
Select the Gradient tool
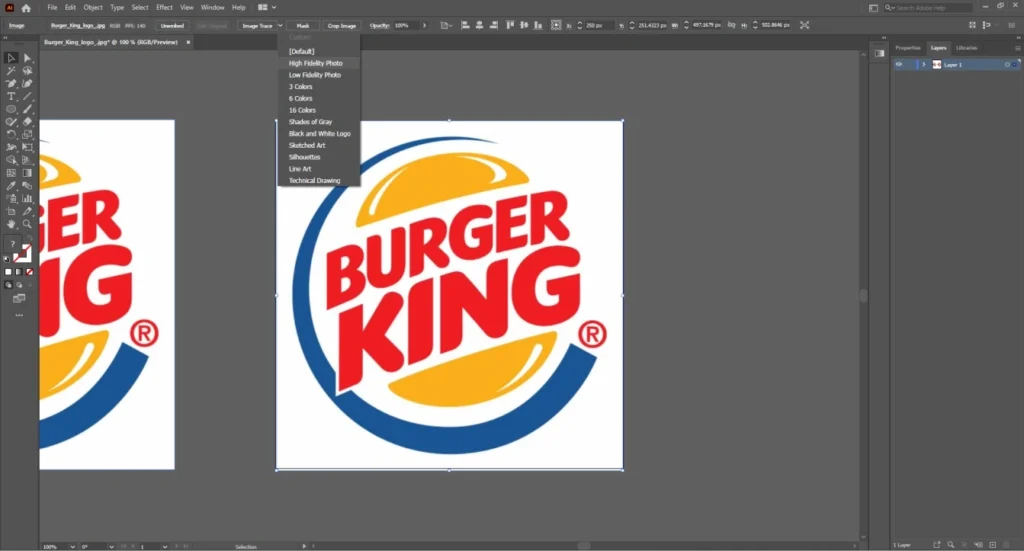[27, 173]
